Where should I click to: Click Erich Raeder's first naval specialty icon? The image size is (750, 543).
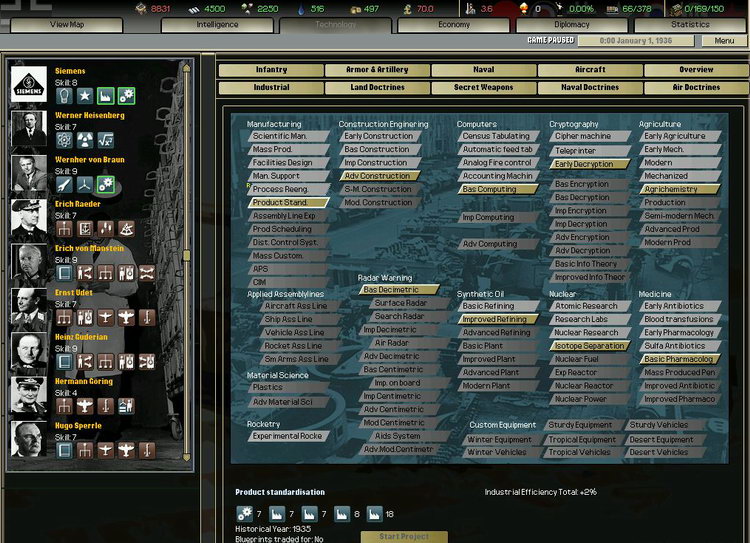coord(64,229)
